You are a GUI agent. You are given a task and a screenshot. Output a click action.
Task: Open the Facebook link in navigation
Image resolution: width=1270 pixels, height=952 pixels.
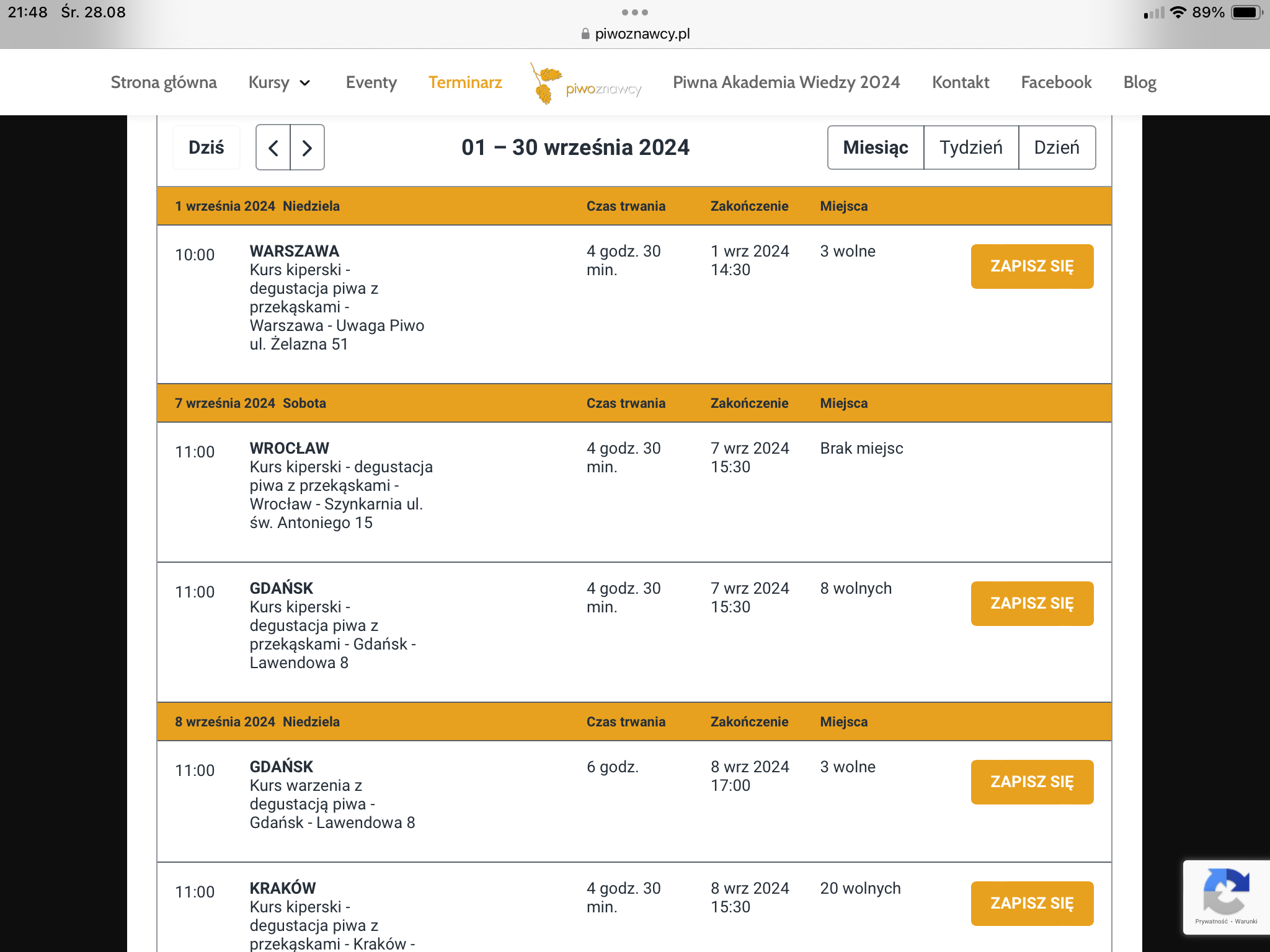pos(1056,82)
